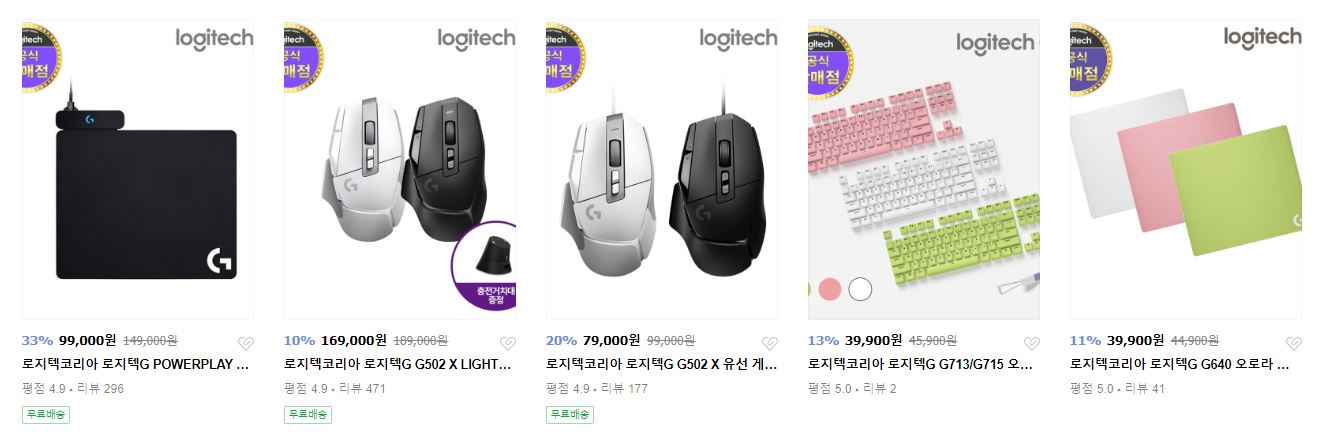Select white color swatch on keycap image
Screen dimensions: 1322x441
pyautogui.click(x=860, y=290)
